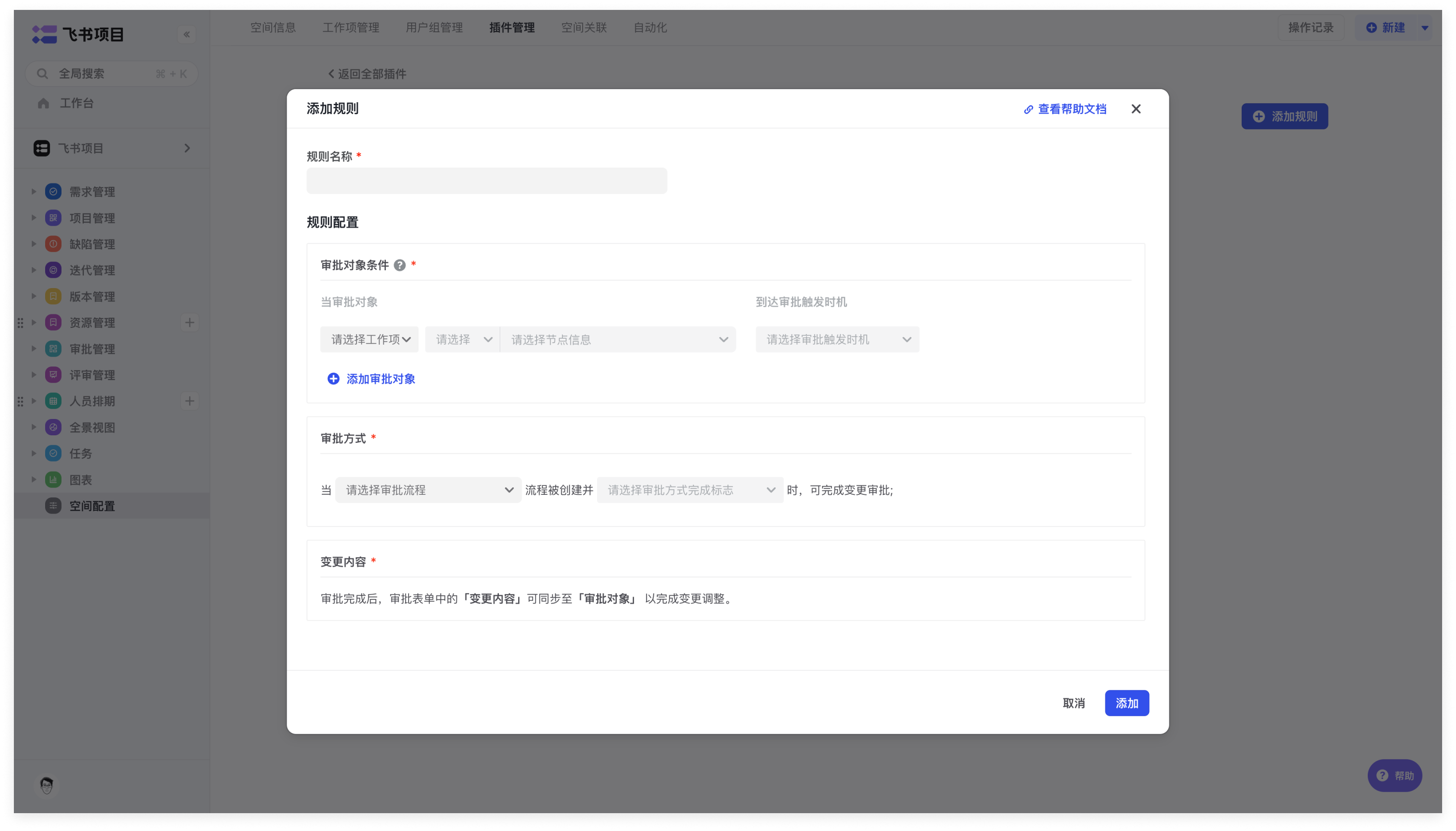Image resolution: width=1456 pixels, height=831 pixels.
Task: Click the 需求管理 blue icon
Action: [53, 192]
